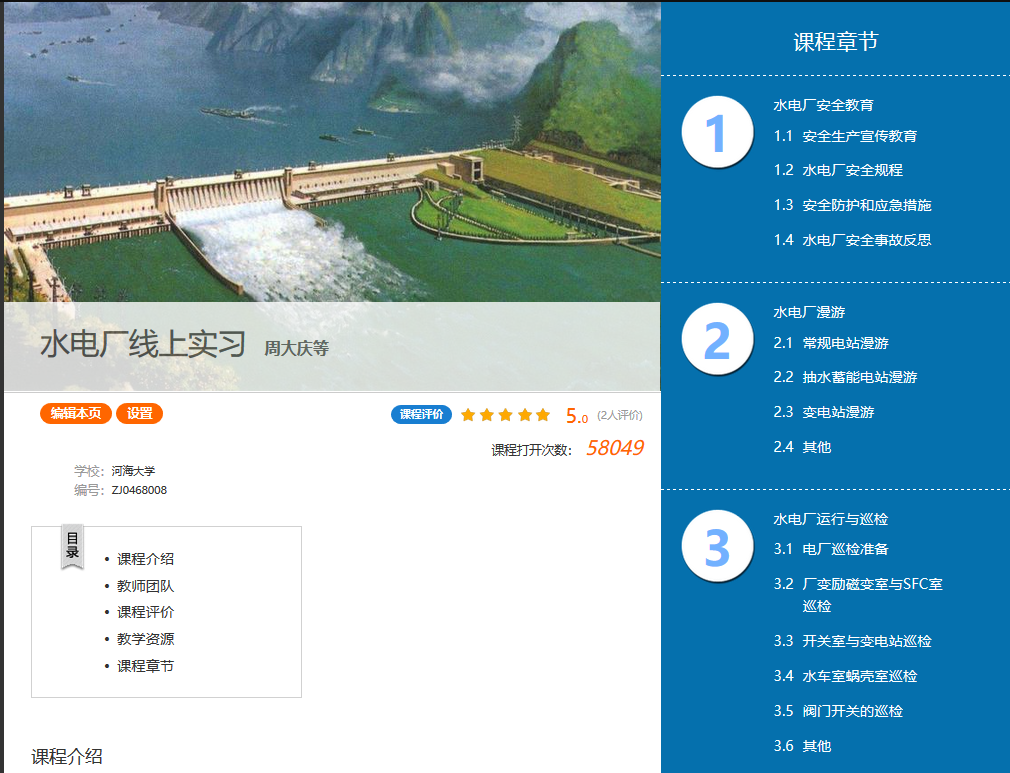The height and width of the screenshot is (773, 1010).
Task: Click the five-star rating icons
Action: (506, 415)
